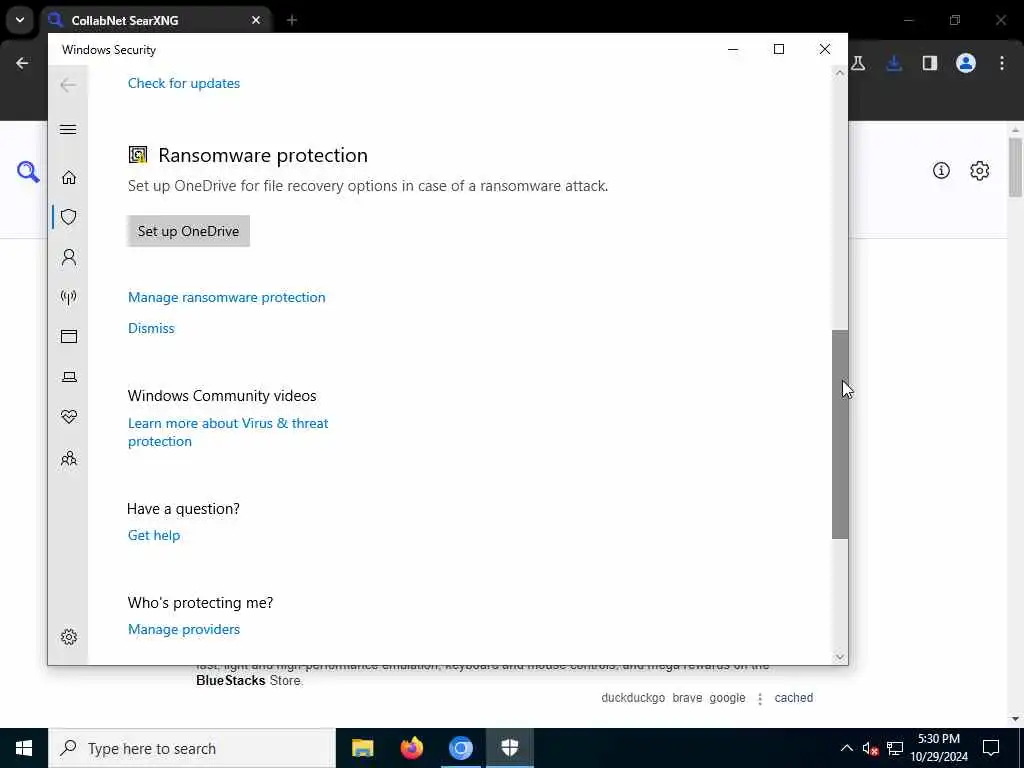Open Home in Windows Security sidebar
Image resolution: width=1024 pixels, height=768 pixels.
tap(69, 178)
